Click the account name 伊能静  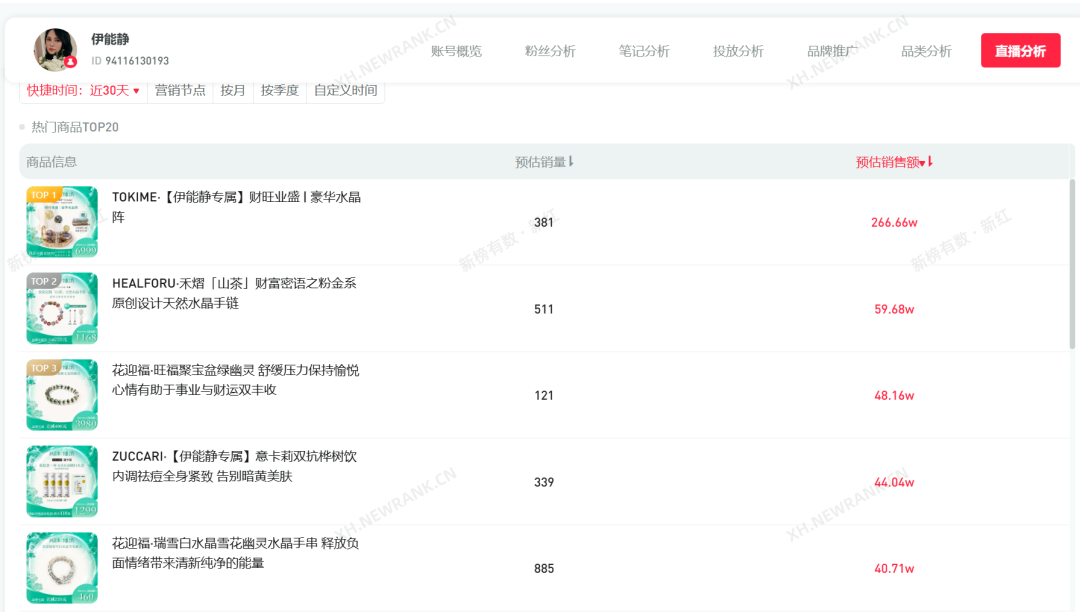click(110, 39)
